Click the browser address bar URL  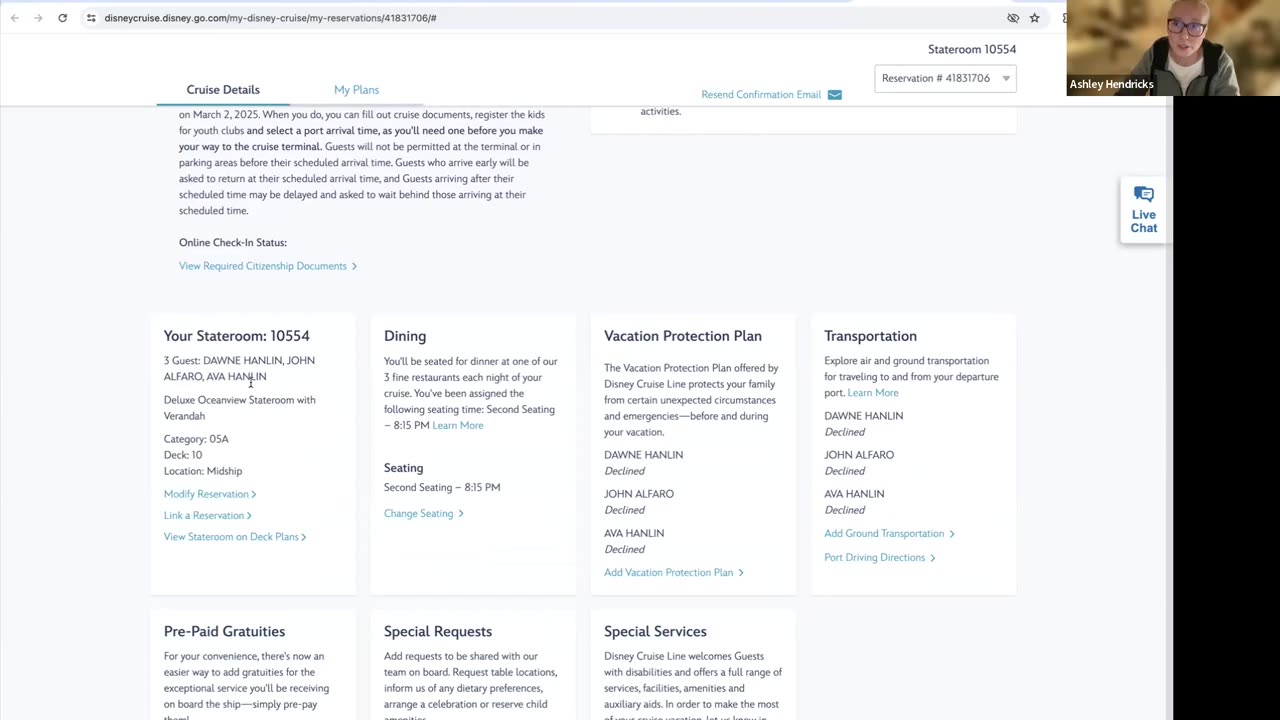coord(270,18)
